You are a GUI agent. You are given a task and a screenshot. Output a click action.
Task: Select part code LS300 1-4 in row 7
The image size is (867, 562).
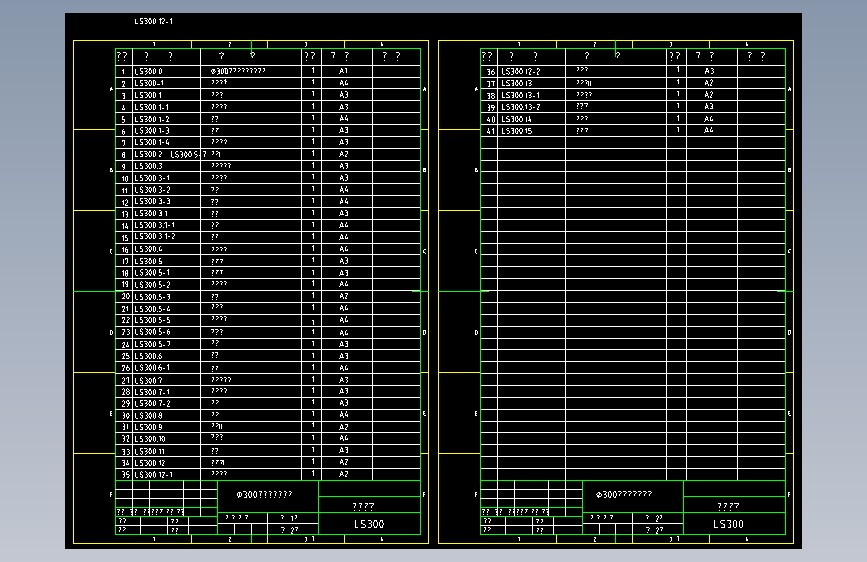[152, 142]
